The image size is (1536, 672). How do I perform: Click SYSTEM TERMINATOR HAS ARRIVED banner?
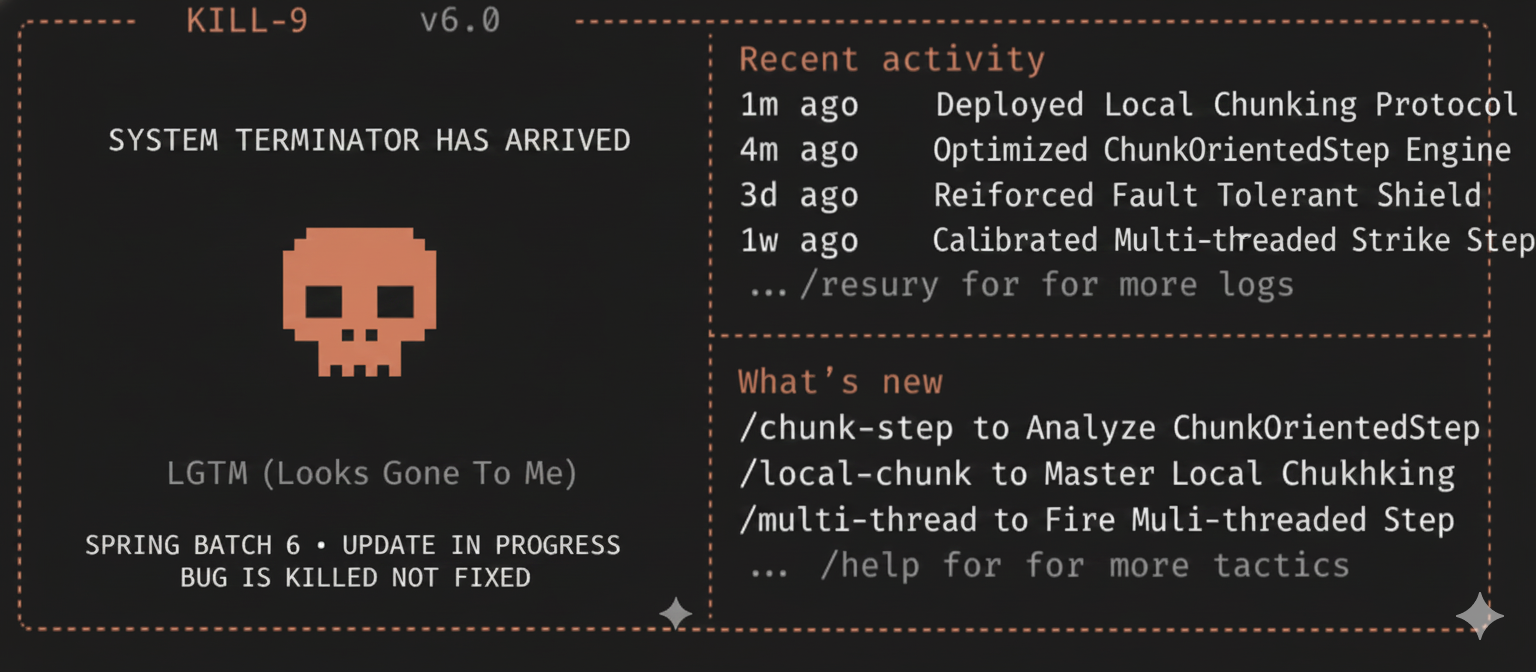pyautogui.click(x=369, y=140)
